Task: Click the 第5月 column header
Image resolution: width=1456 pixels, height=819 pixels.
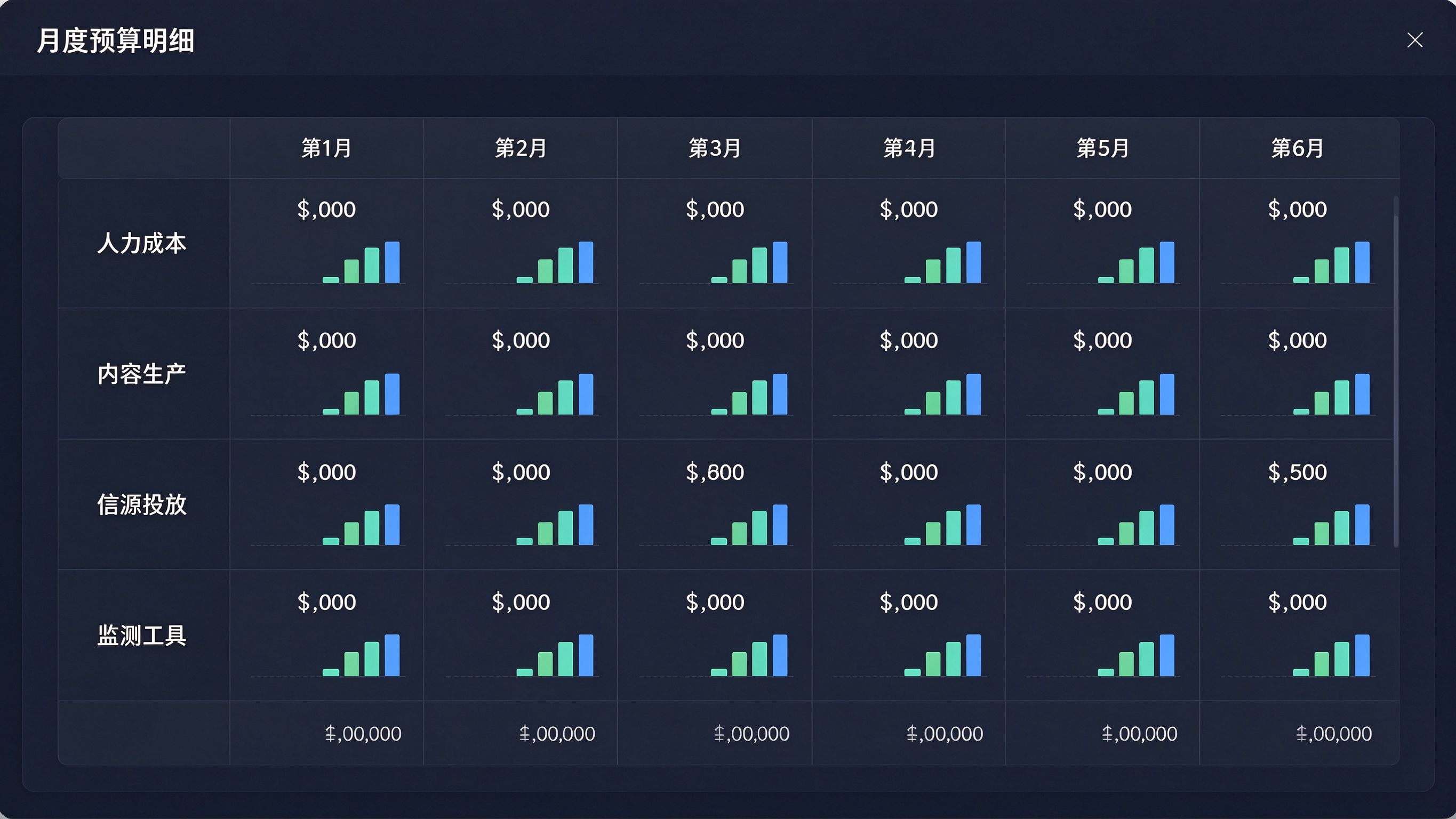Action: click(x=1103, y=148)
